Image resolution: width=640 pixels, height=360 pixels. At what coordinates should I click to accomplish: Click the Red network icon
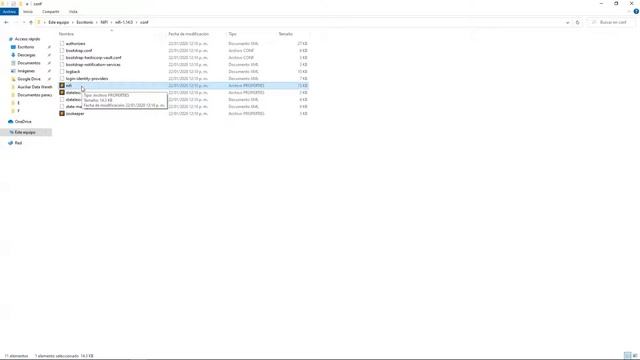tap(11, 143)
